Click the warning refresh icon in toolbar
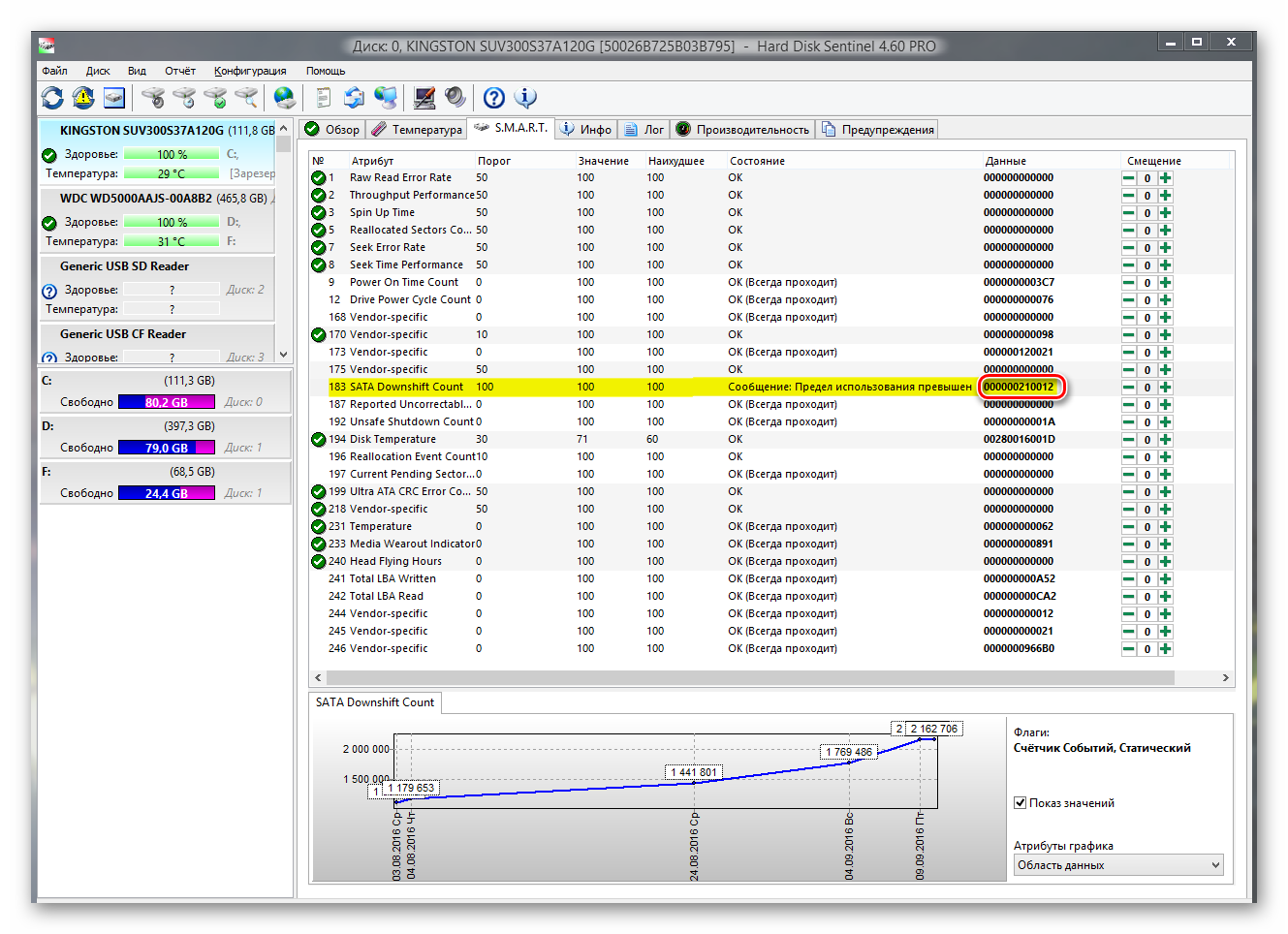This screenshot has width=1288, height=934. 83,98
